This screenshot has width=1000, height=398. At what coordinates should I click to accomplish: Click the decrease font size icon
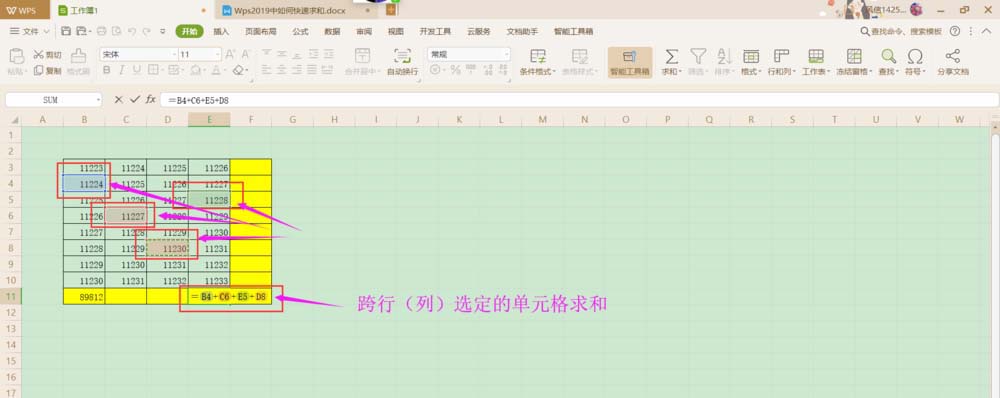coord(246,55)
